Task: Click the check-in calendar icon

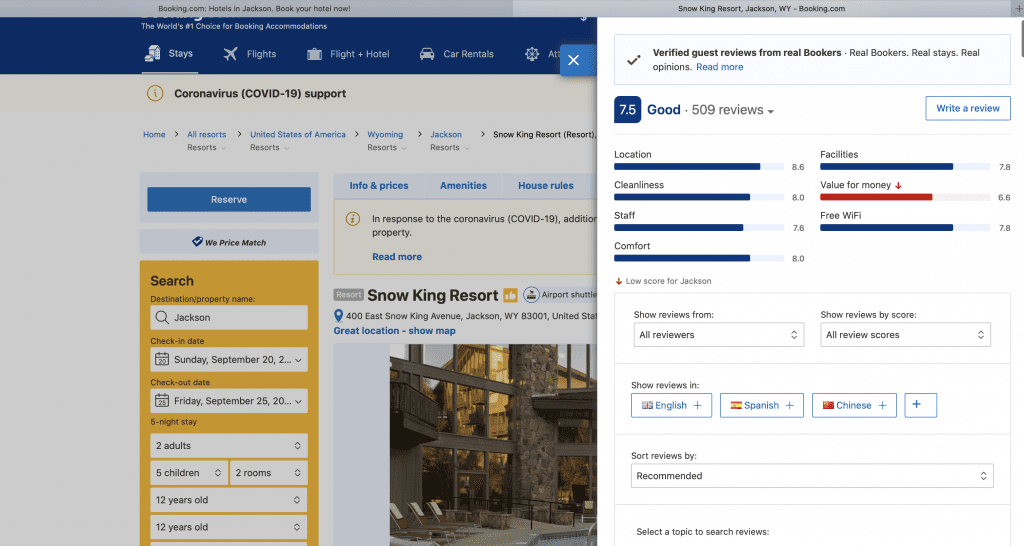Action: pyautogui.click(x=162, y=359)
